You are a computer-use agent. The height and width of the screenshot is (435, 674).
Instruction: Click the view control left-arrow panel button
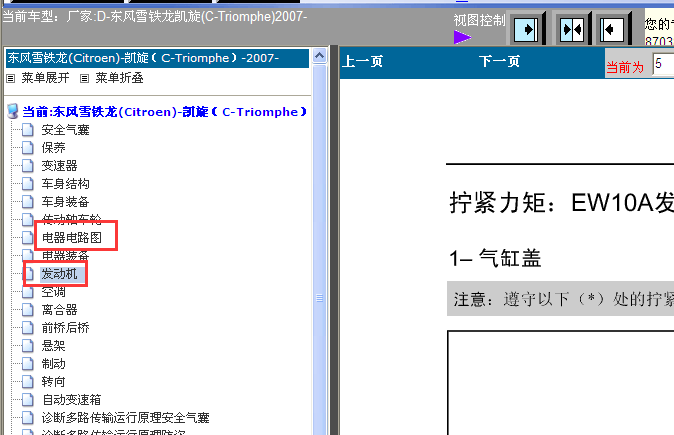point(612,30)
